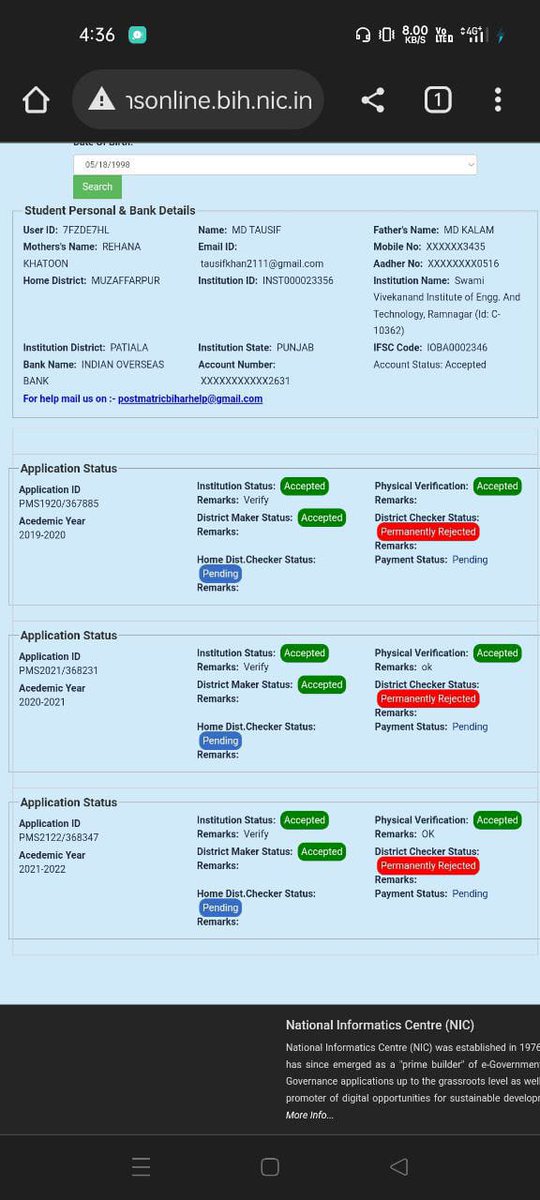Click Pending checker badge for 2020-2021 application

220,741
